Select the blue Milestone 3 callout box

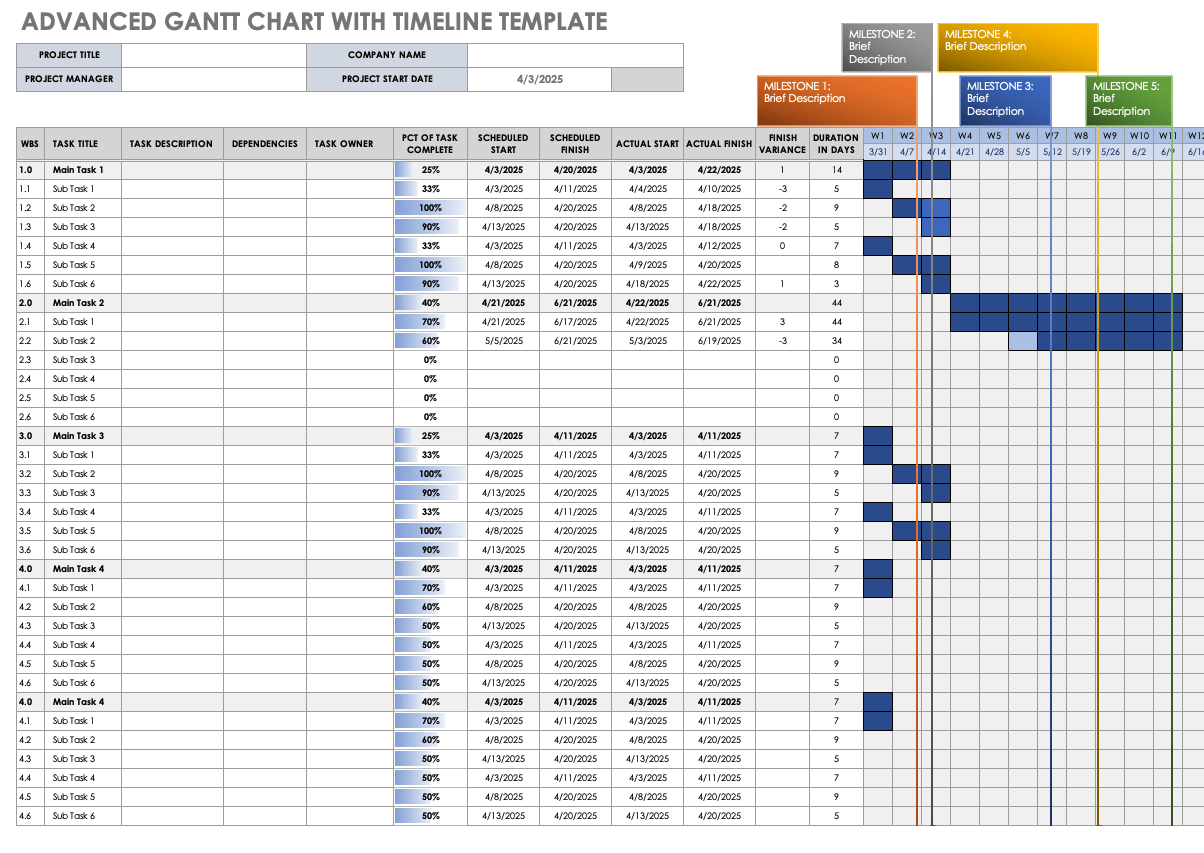(x=1004, y=99)
